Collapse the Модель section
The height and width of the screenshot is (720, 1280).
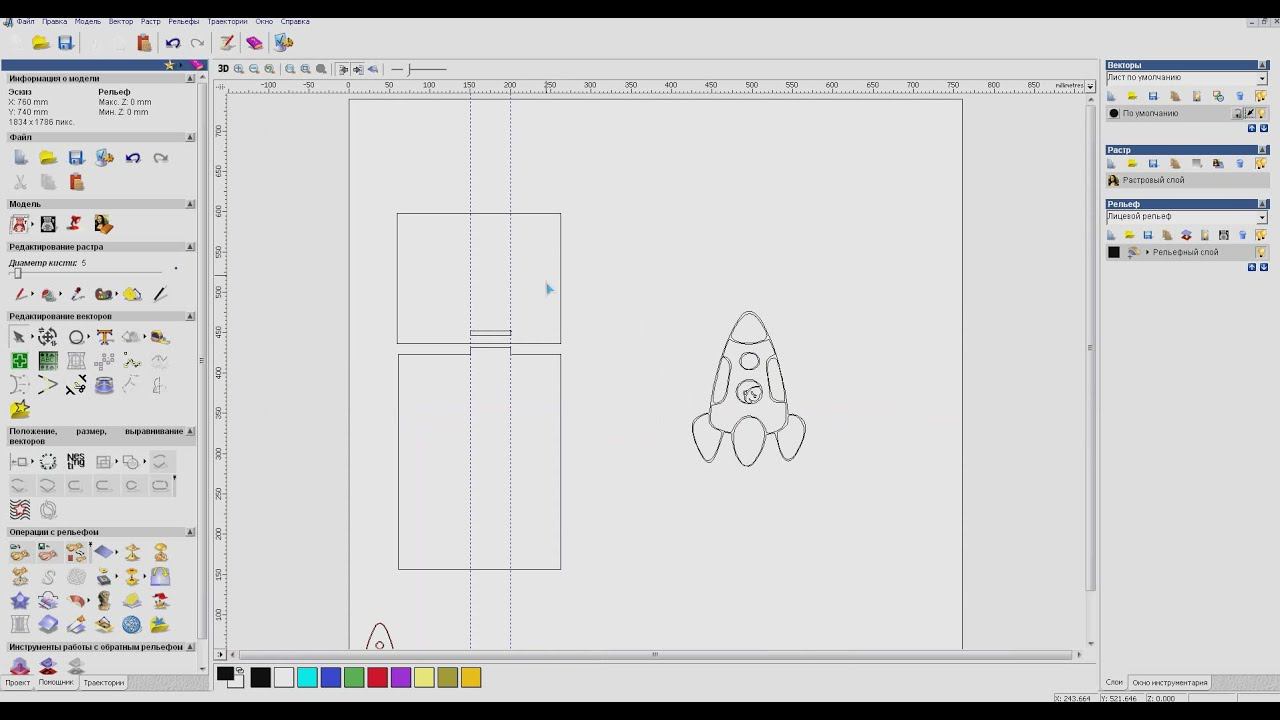tap(190, 204)
